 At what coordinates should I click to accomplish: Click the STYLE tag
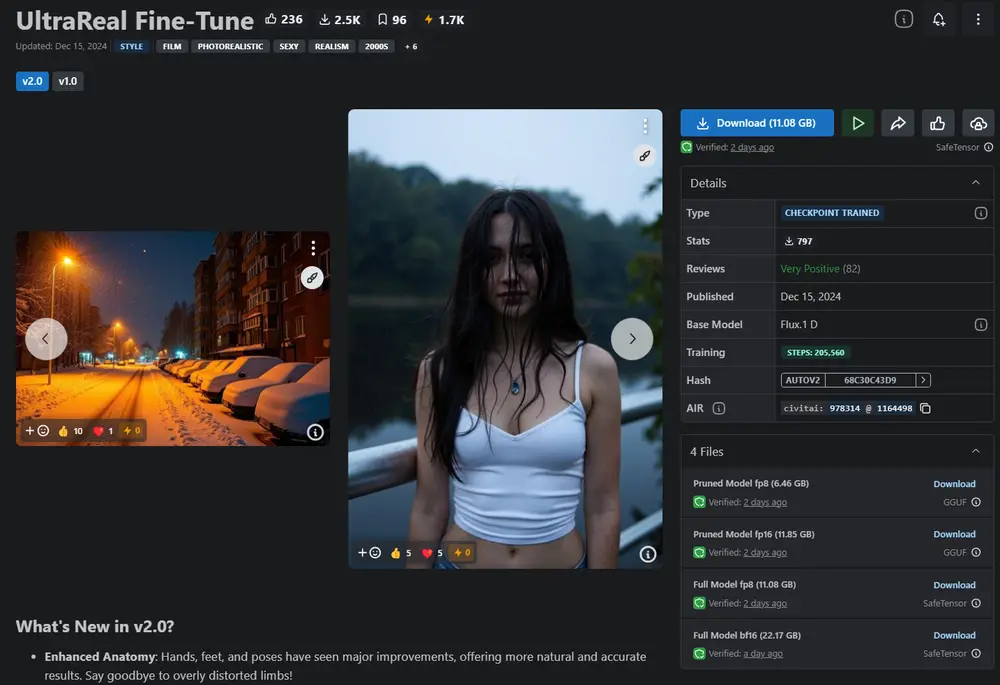pos(131,47)
